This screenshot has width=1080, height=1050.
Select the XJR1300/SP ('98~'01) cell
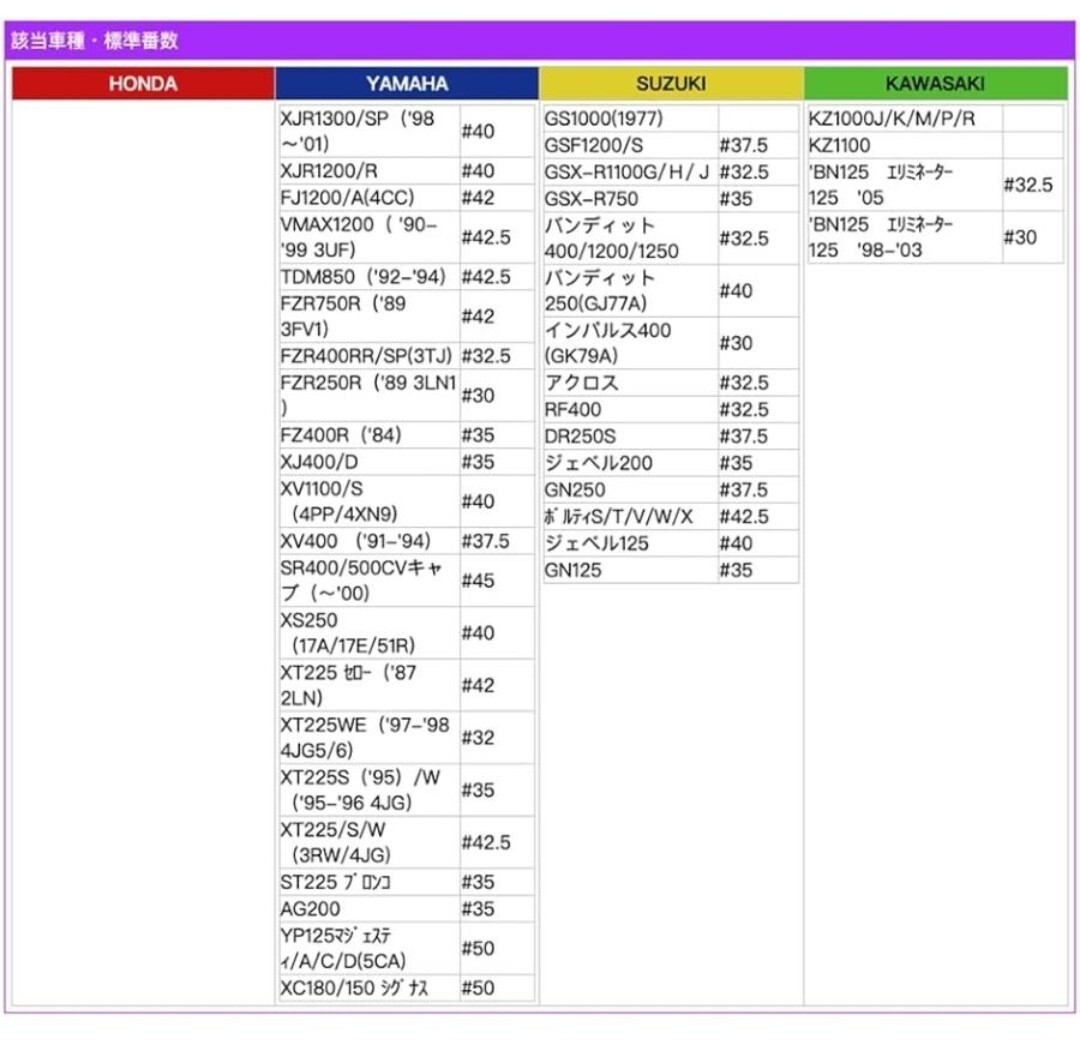click(368, 131)
